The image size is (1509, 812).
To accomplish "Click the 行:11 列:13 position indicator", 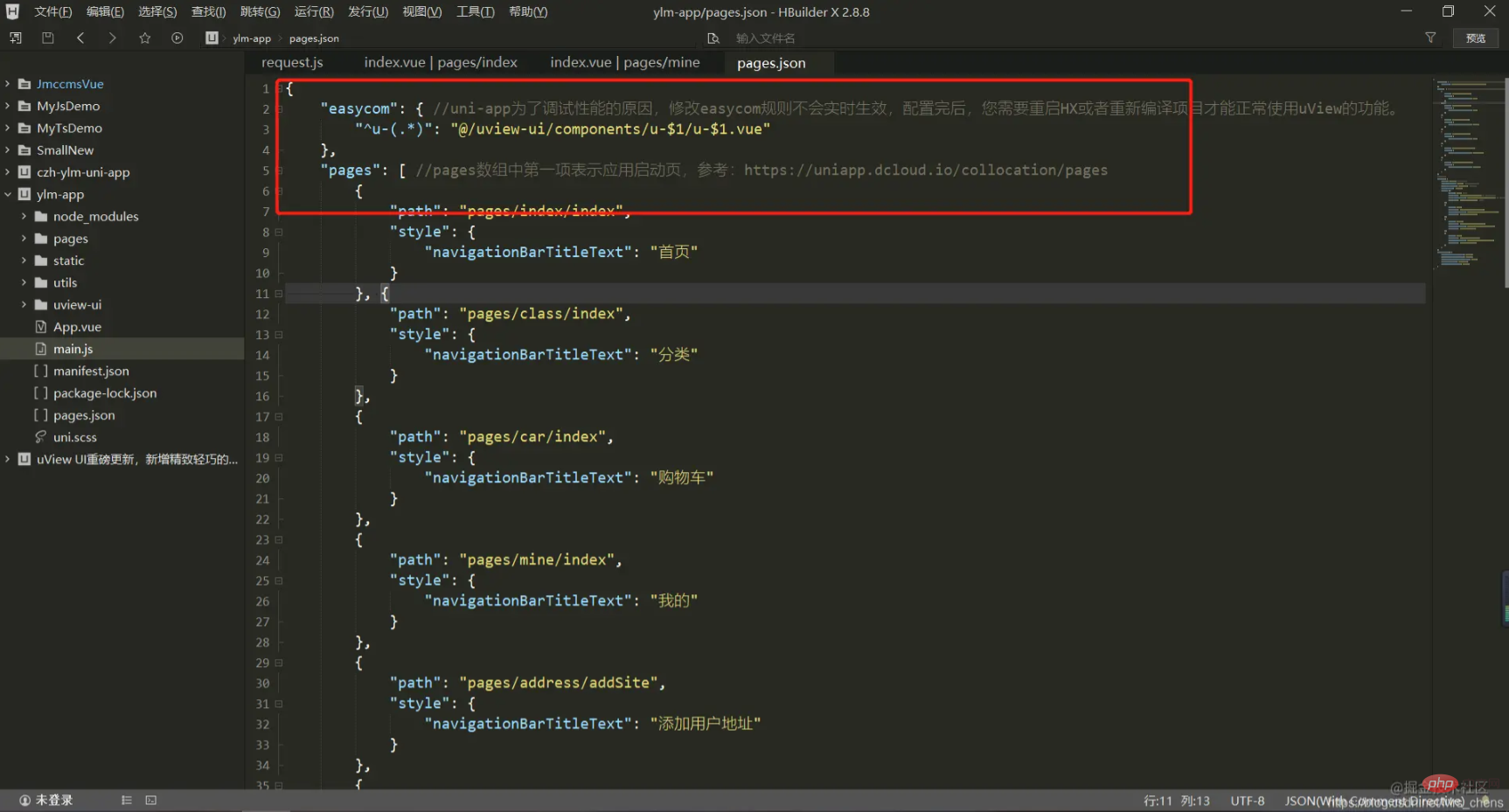I will pyautogui.click(x=1177, y=801).
